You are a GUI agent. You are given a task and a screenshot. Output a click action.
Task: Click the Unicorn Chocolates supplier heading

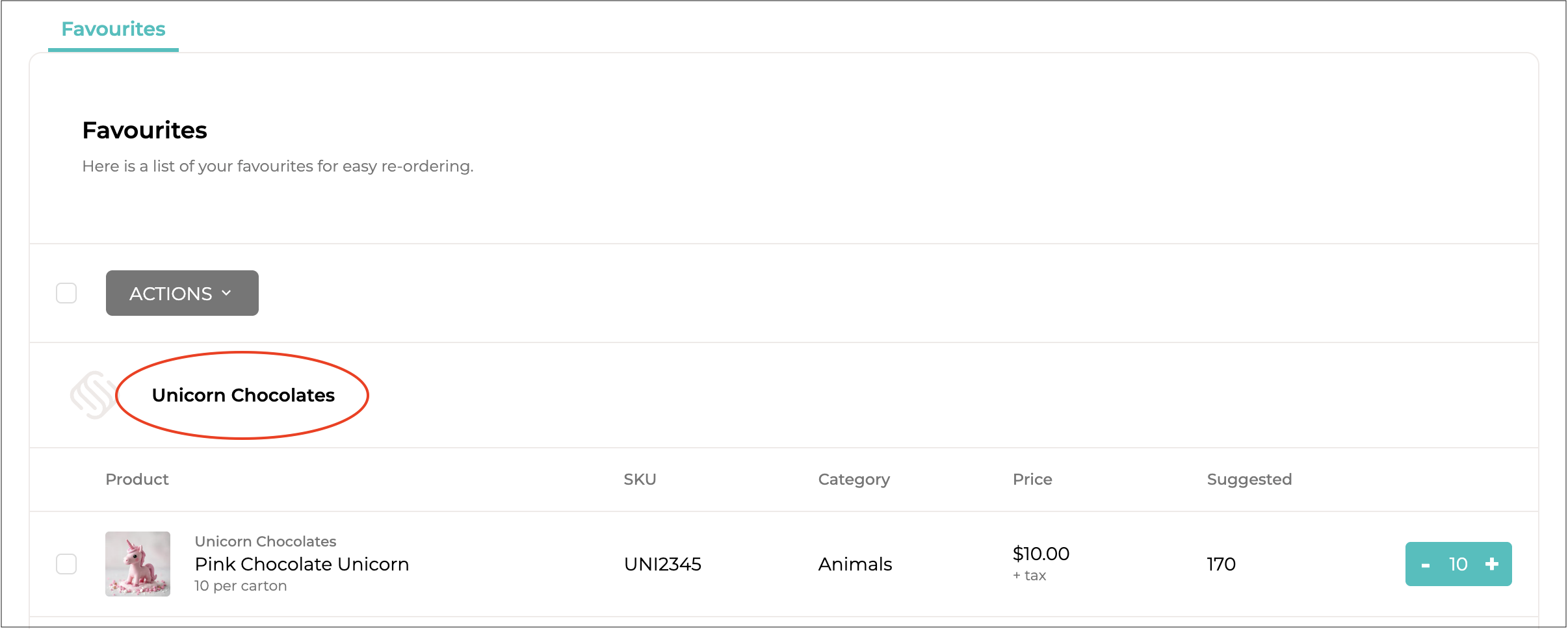click(x=243, y=395)
